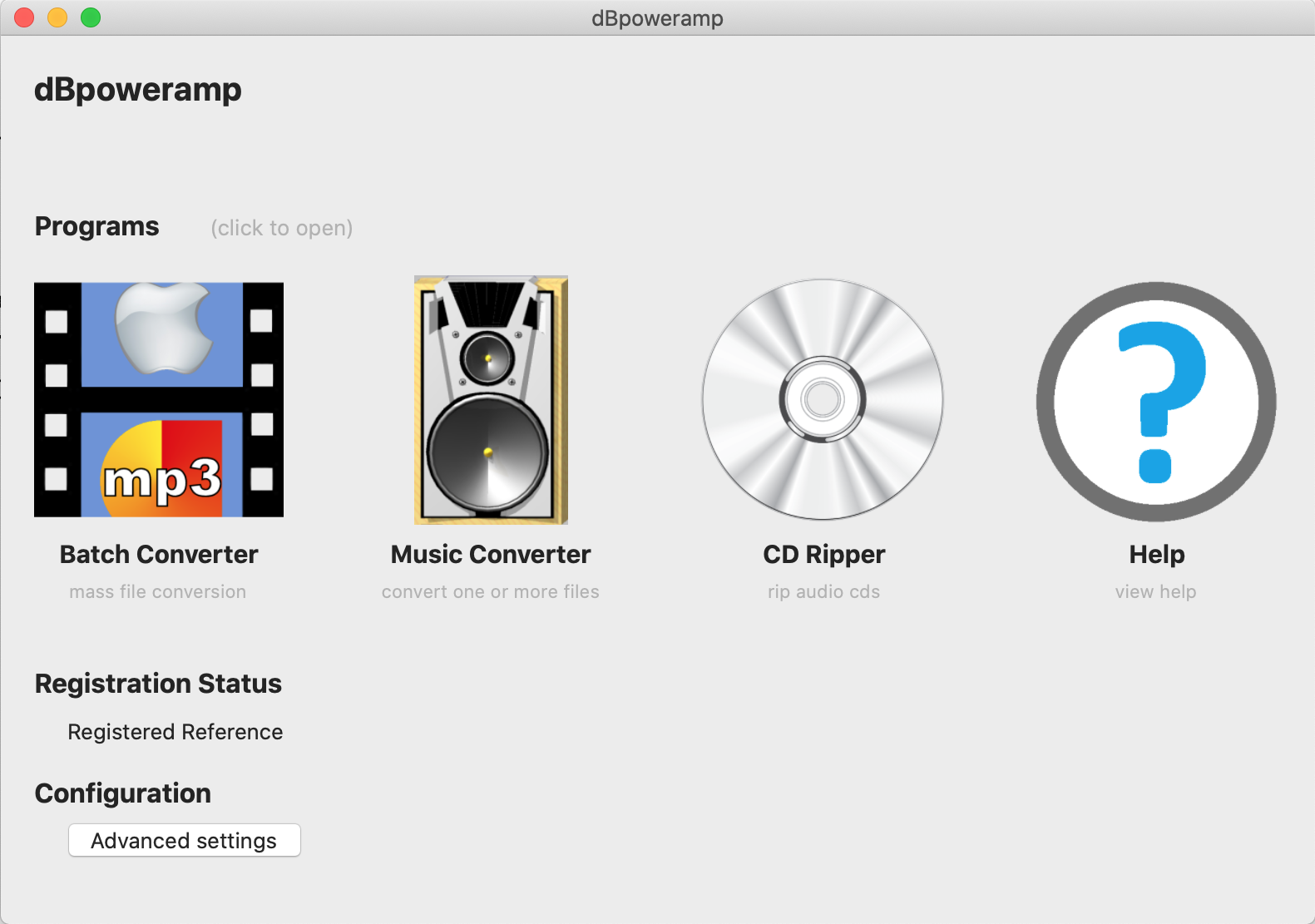Click the Batch Converter label
1315x924 pixels.
pos(159,555)
